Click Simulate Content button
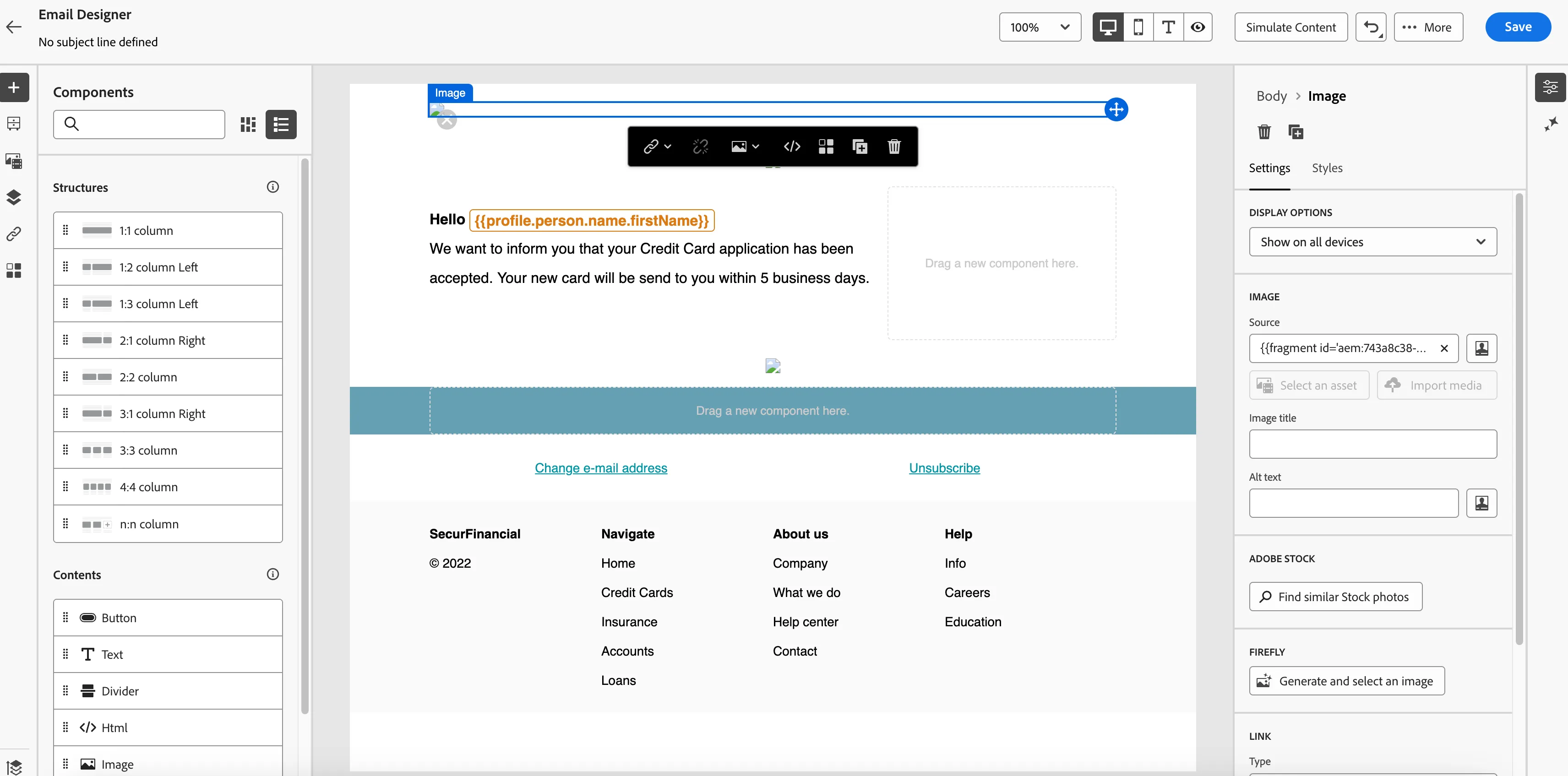This screenshot has height=776, width=1568. point(1290,27)
